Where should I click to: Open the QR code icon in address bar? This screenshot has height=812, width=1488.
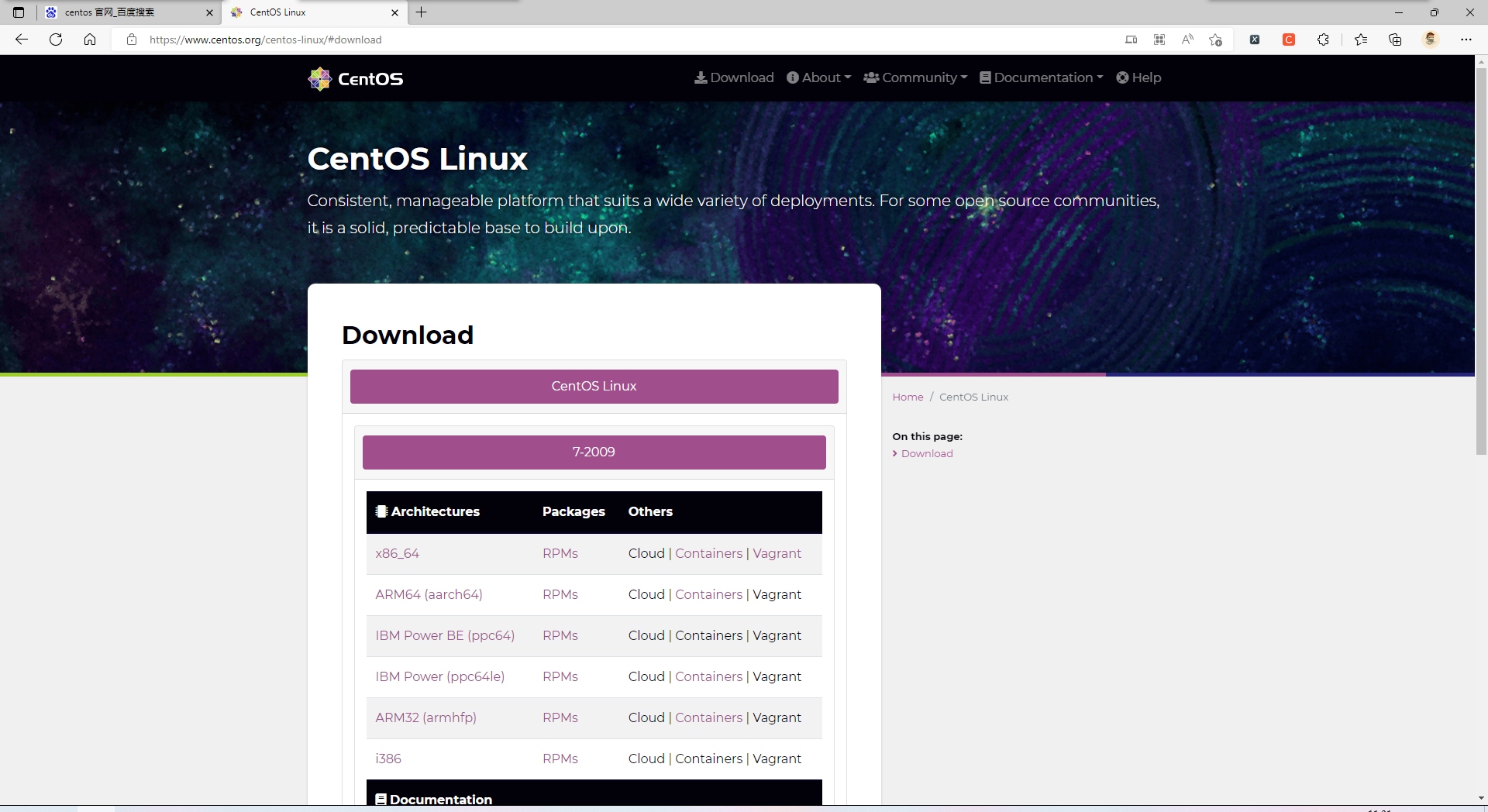coord(1159,40)
